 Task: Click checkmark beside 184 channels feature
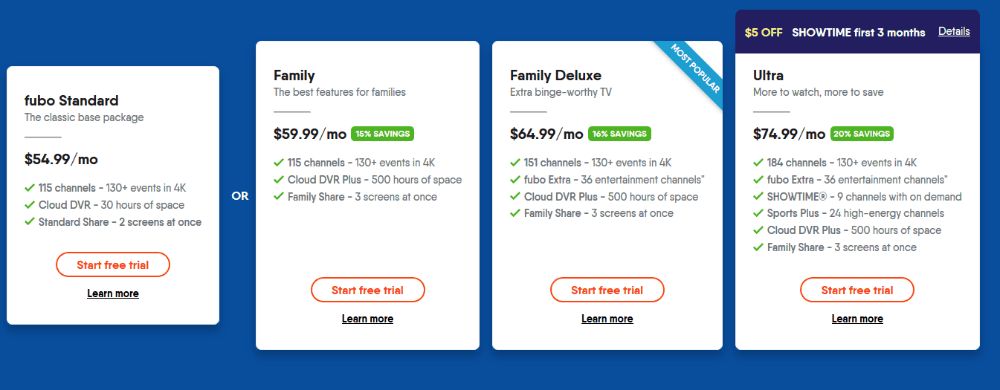pyautogui.click(x=758, y=162)
